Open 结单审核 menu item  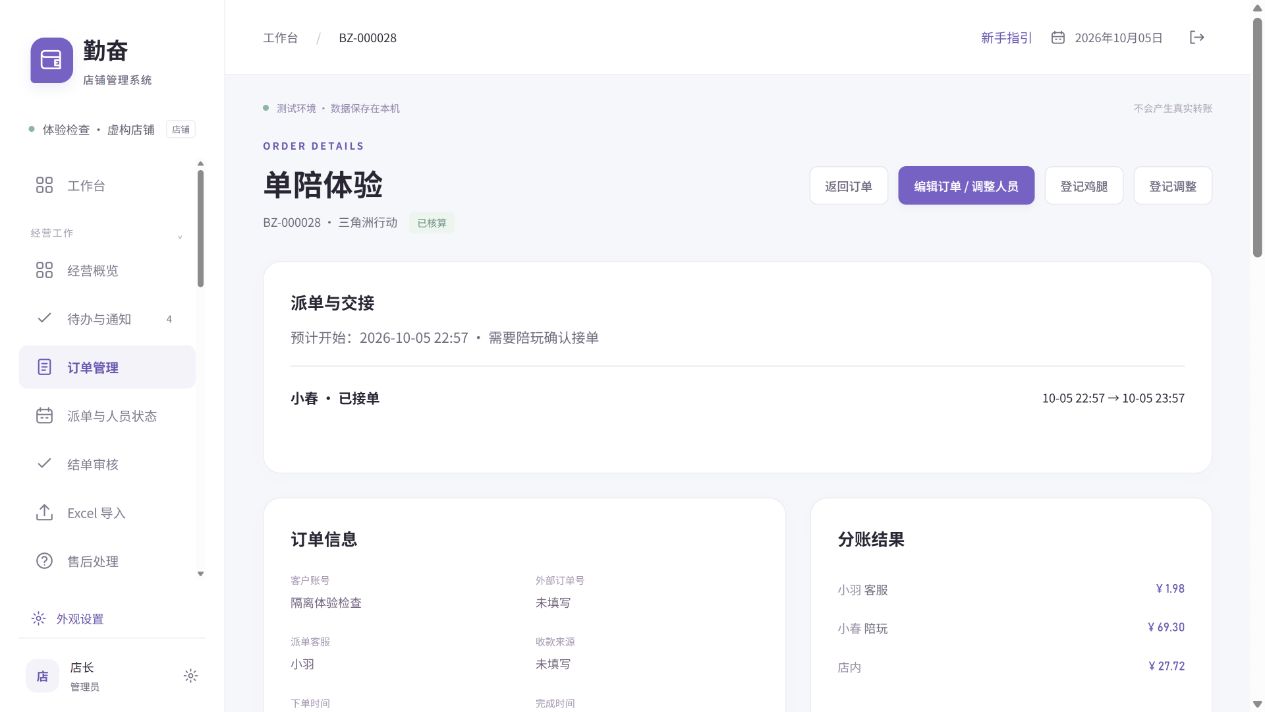tap(107, 464)
